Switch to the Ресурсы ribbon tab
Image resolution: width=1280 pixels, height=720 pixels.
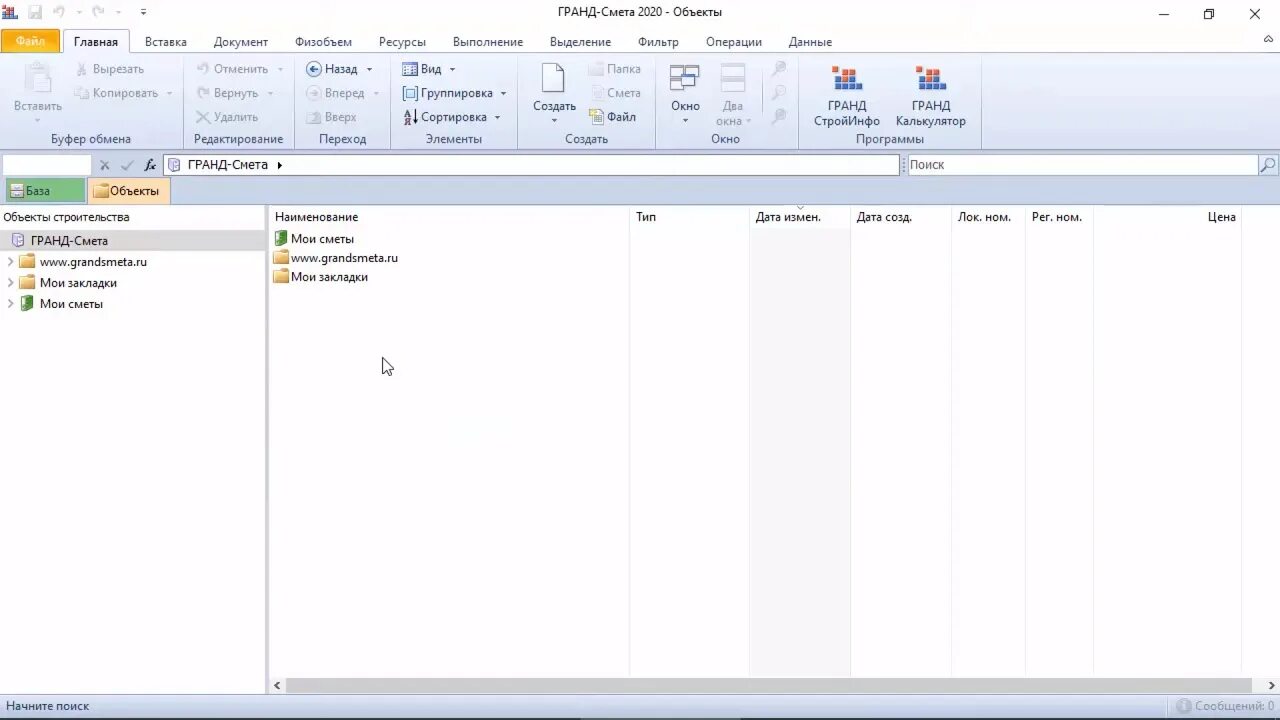[402, 42]
